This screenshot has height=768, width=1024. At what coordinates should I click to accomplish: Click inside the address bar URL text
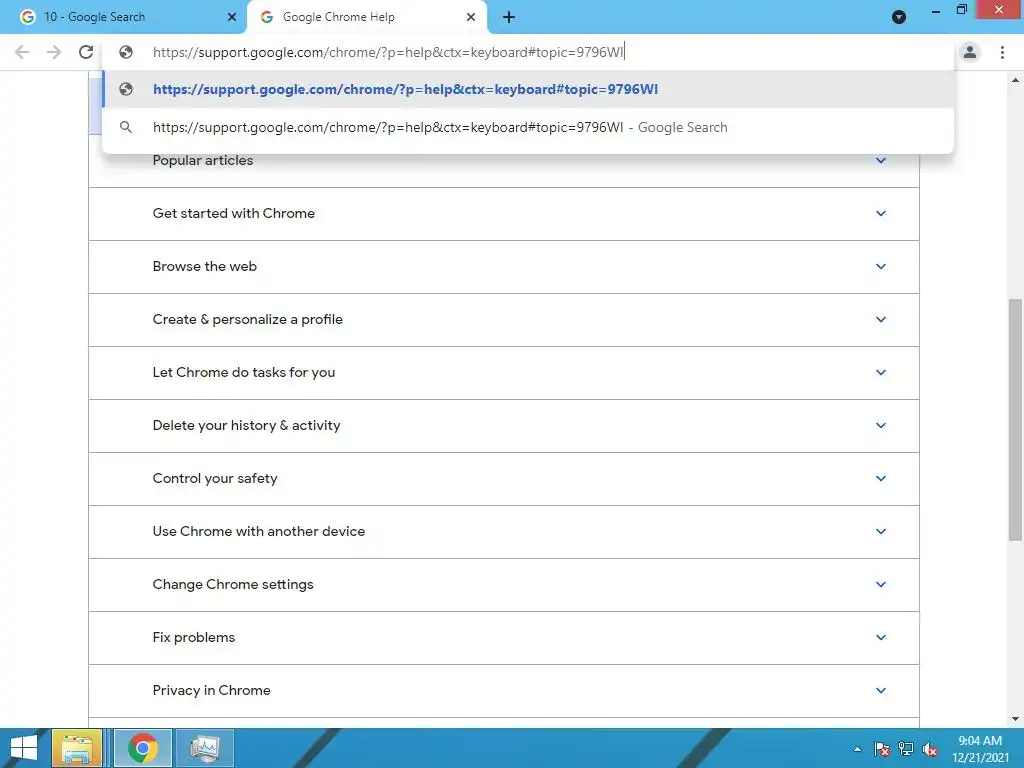pos(388,52)
